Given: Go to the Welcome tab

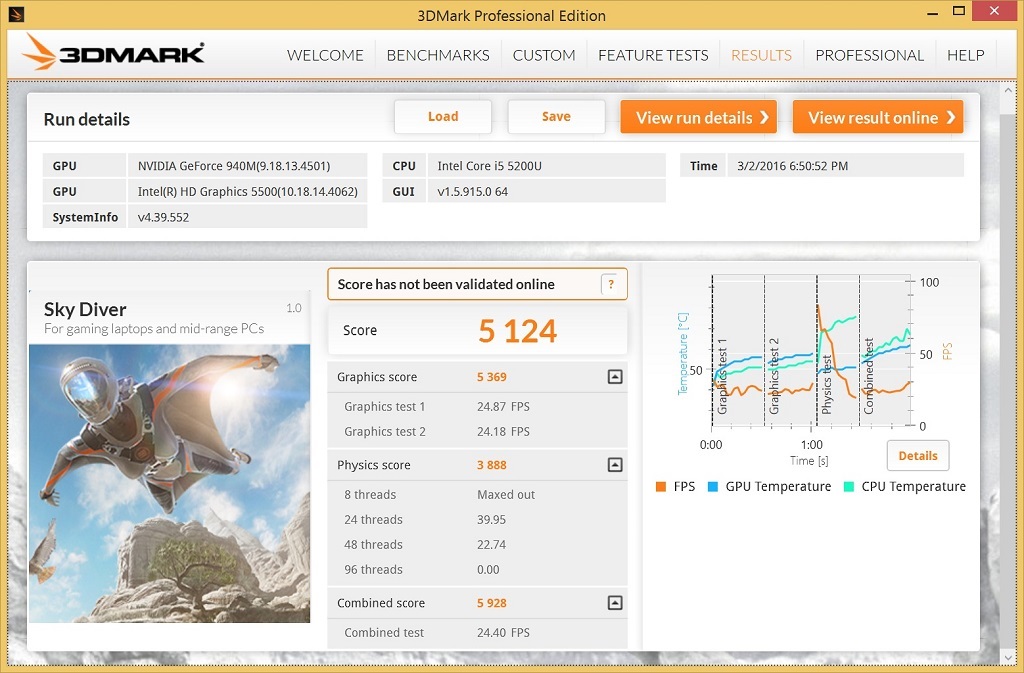Looking at the screenshot, I should click(325, 55).
